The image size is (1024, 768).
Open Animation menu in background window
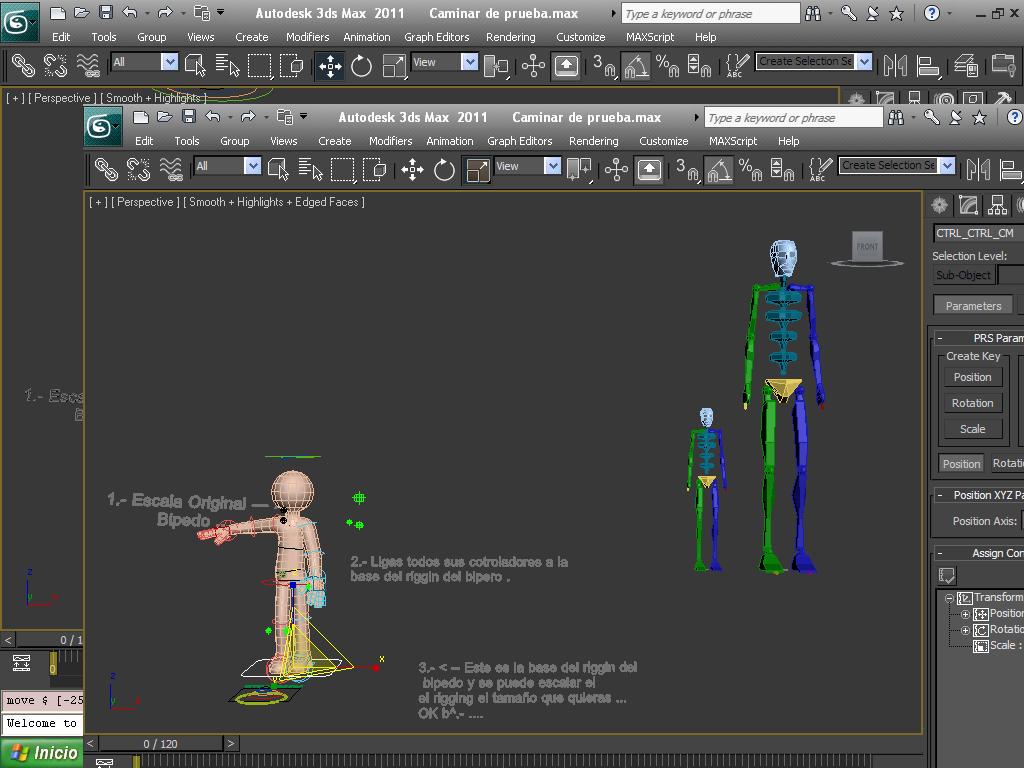366,37
